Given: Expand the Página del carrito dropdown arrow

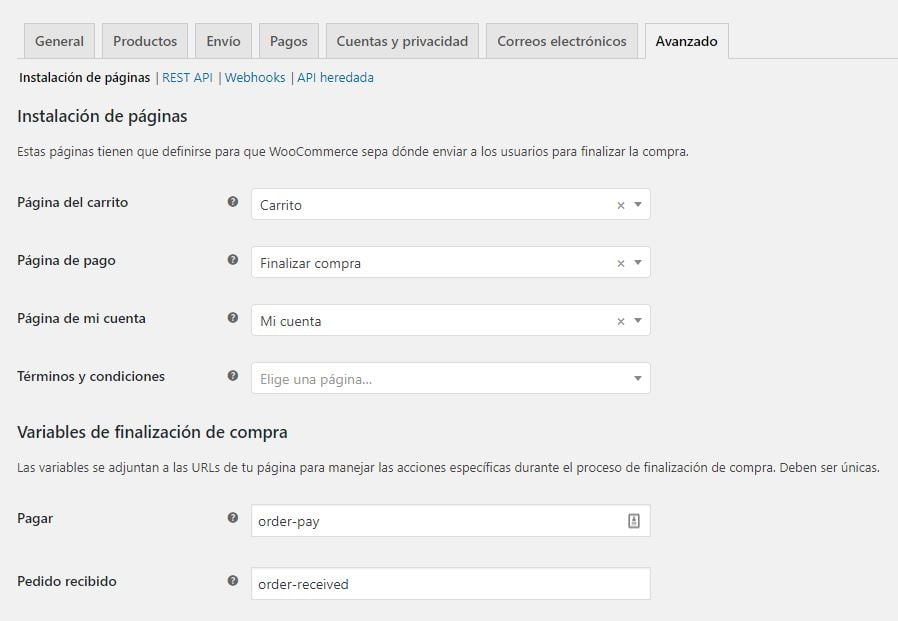Looking at the screenshot, I should click(637, 203).
